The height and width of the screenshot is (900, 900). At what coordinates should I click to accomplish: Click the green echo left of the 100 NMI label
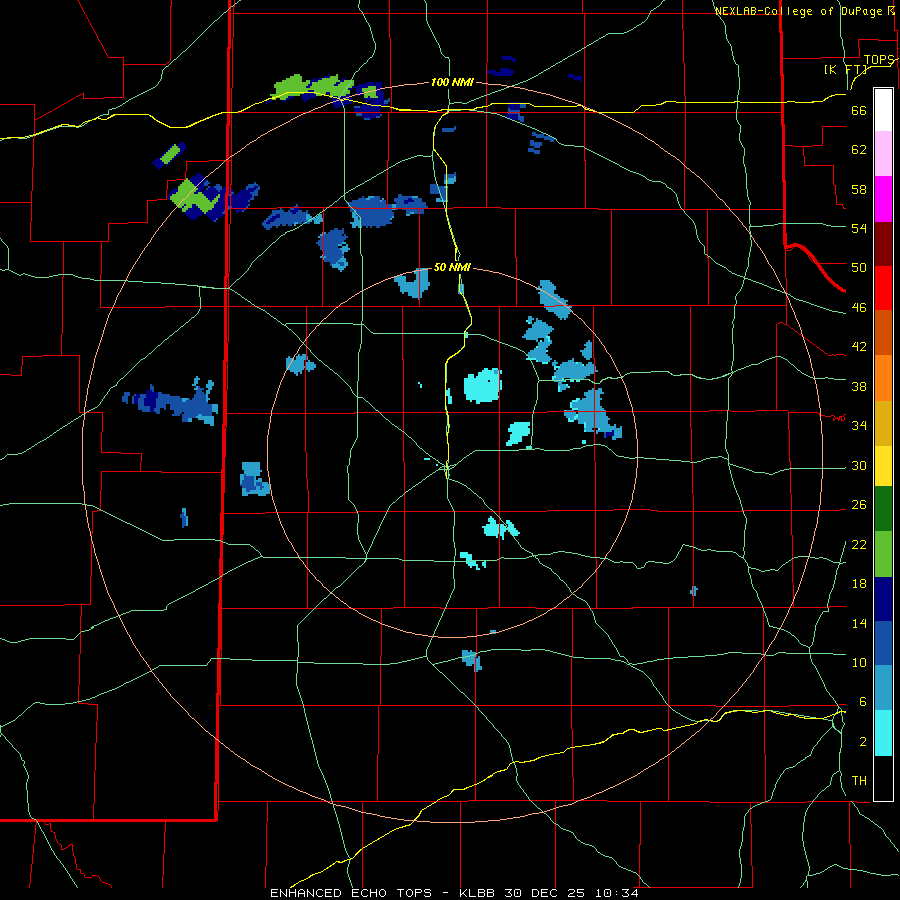[312, 86]
